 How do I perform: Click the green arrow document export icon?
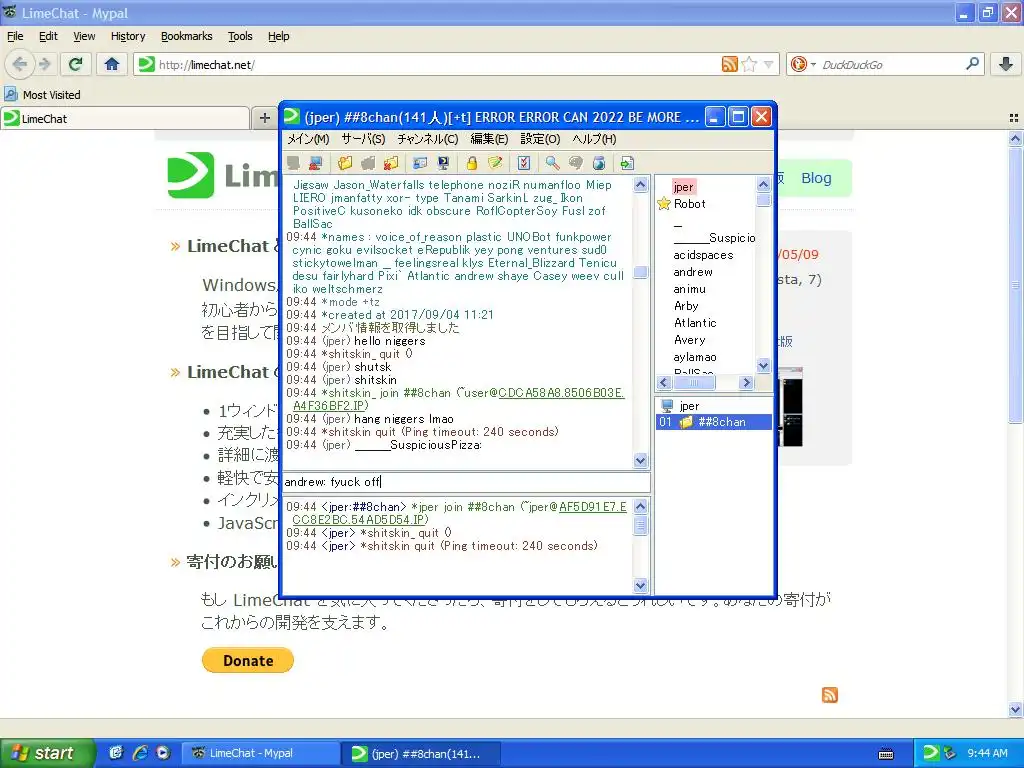coord(627,163)
